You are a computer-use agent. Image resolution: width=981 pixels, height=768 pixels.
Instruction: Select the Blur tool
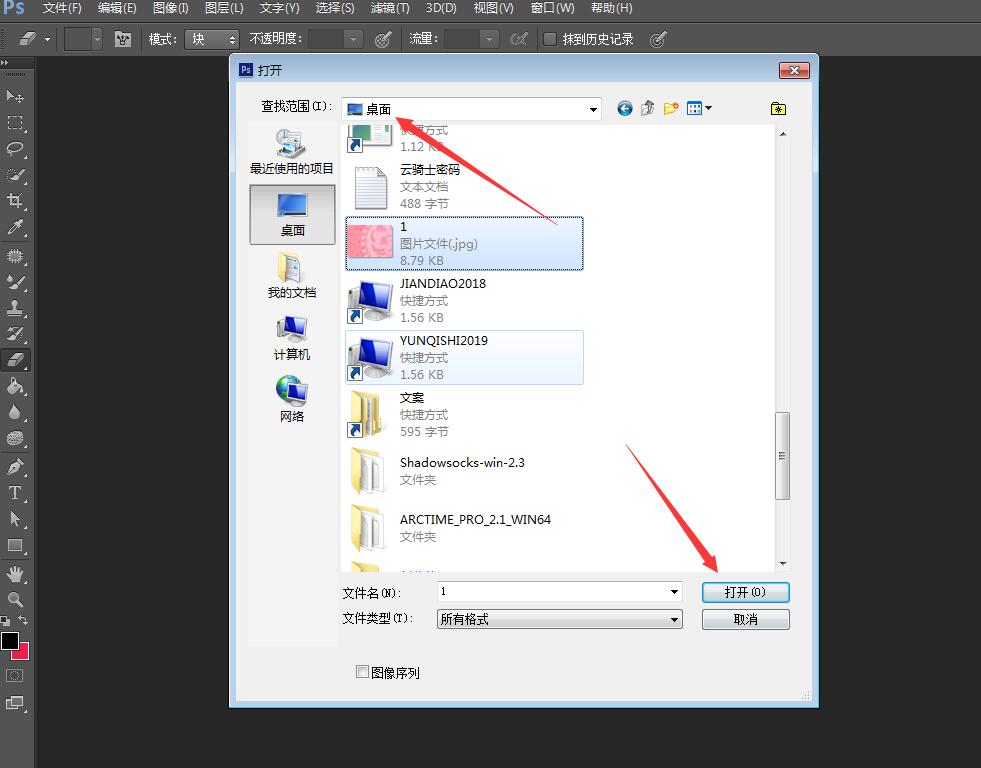[x=14, y=412]
